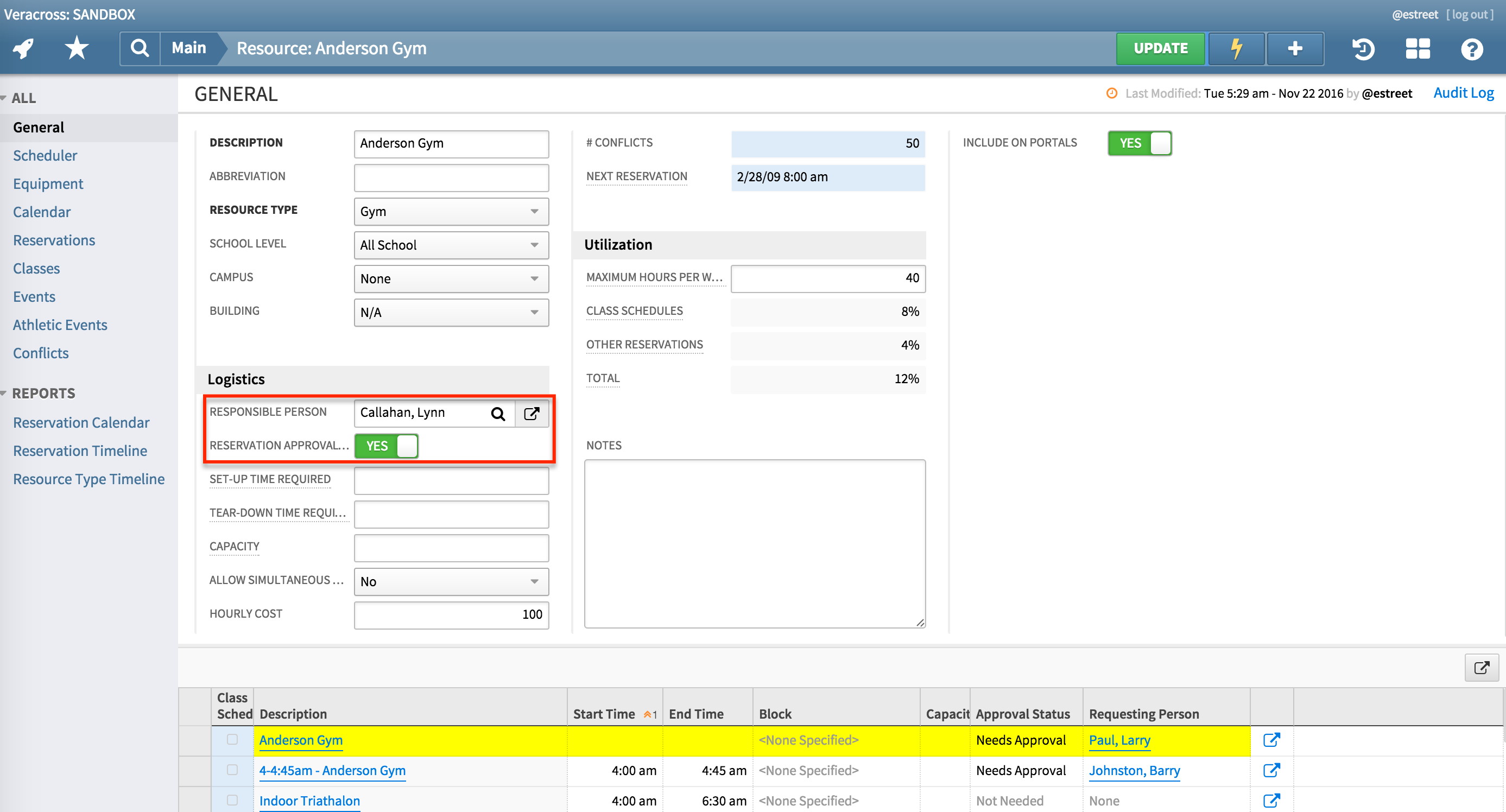Open Callahan, Lynn record via popout icon
Viewport: 1506px width, 812px height.
tap(531, 414)
